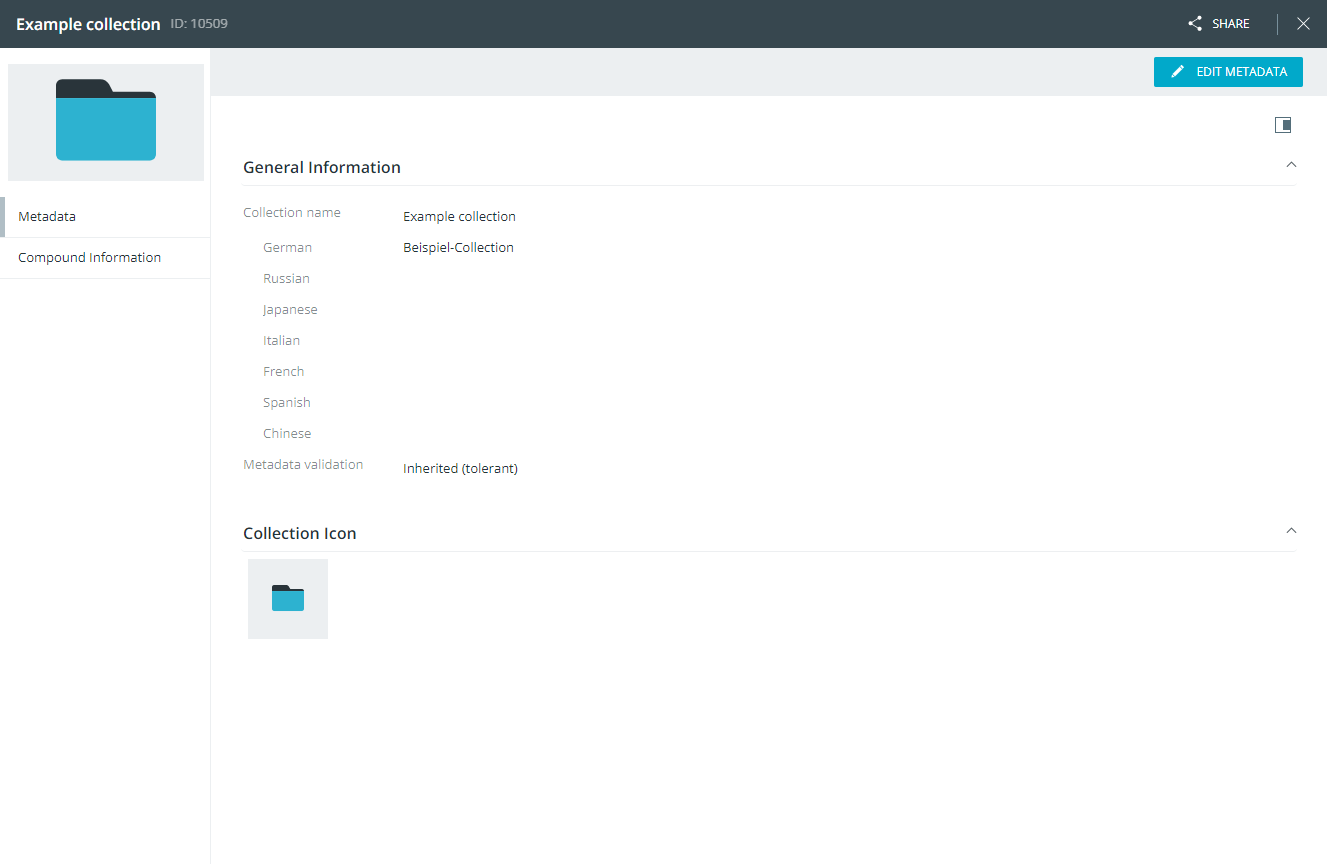
Task: Click the large folder preview image
Action: (106, 122)
